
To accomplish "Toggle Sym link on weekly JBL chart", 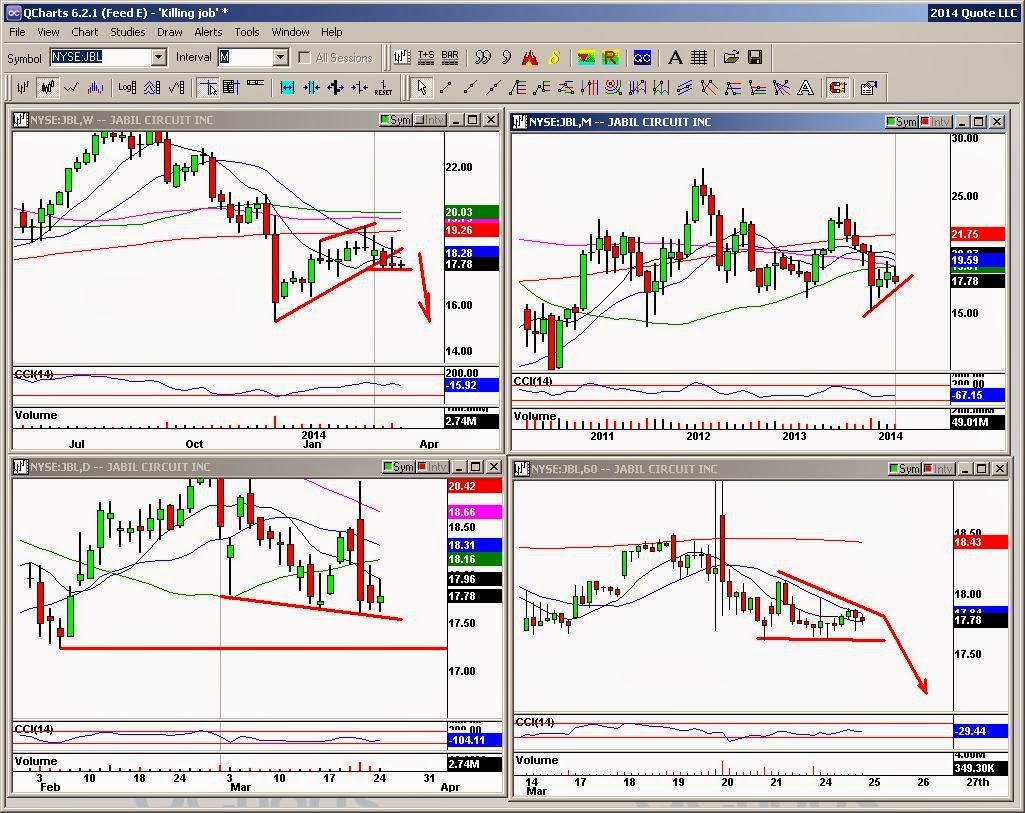I will pyautogui.click(x=396, y=120).
